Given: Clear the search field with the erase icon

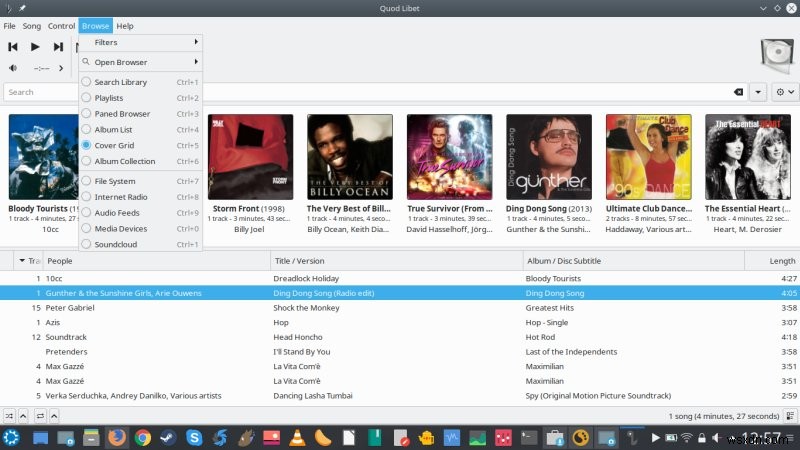Looking at the screenshot, I should pyautogui.click(x=738, y=92).
